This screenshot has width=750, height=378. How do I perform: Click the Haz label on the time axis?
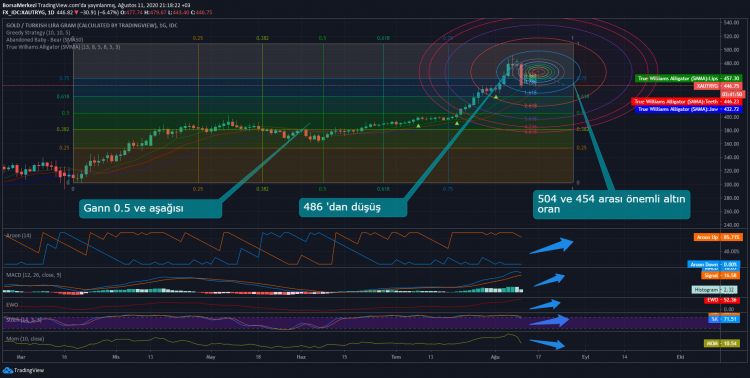[301, 357]
